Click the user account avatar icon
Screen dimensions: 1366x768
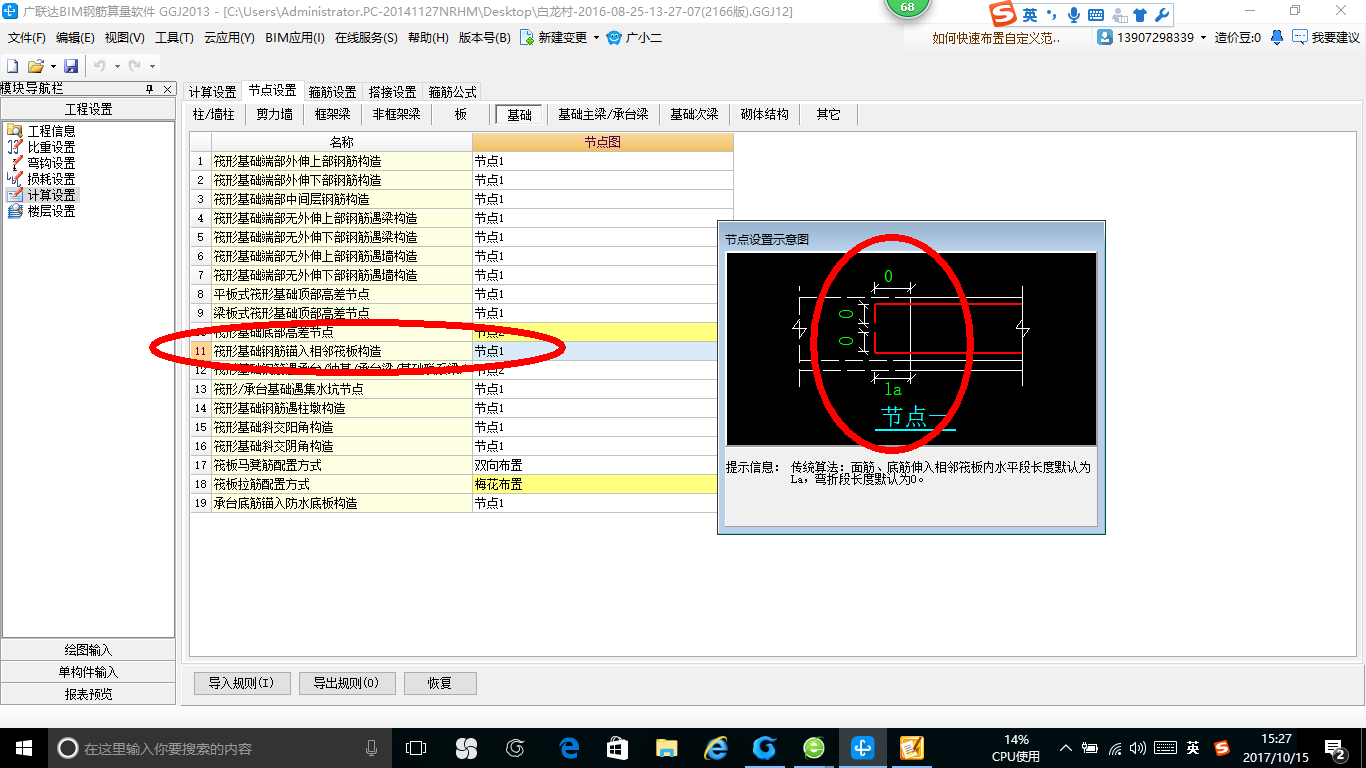click(1105, 37)
